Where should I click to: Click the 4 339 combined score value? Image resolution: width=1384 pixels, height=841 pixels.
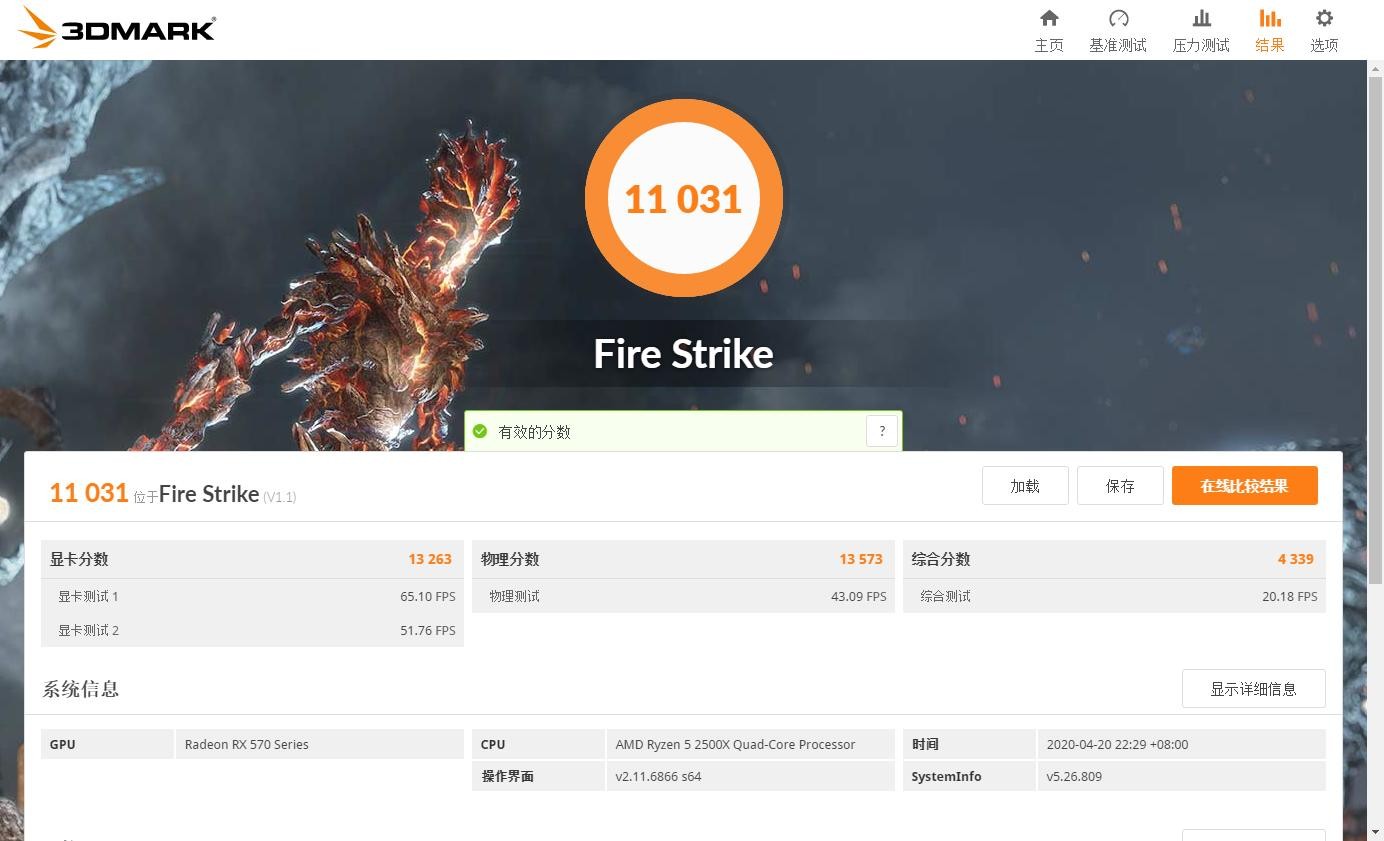pos(1295,559)
